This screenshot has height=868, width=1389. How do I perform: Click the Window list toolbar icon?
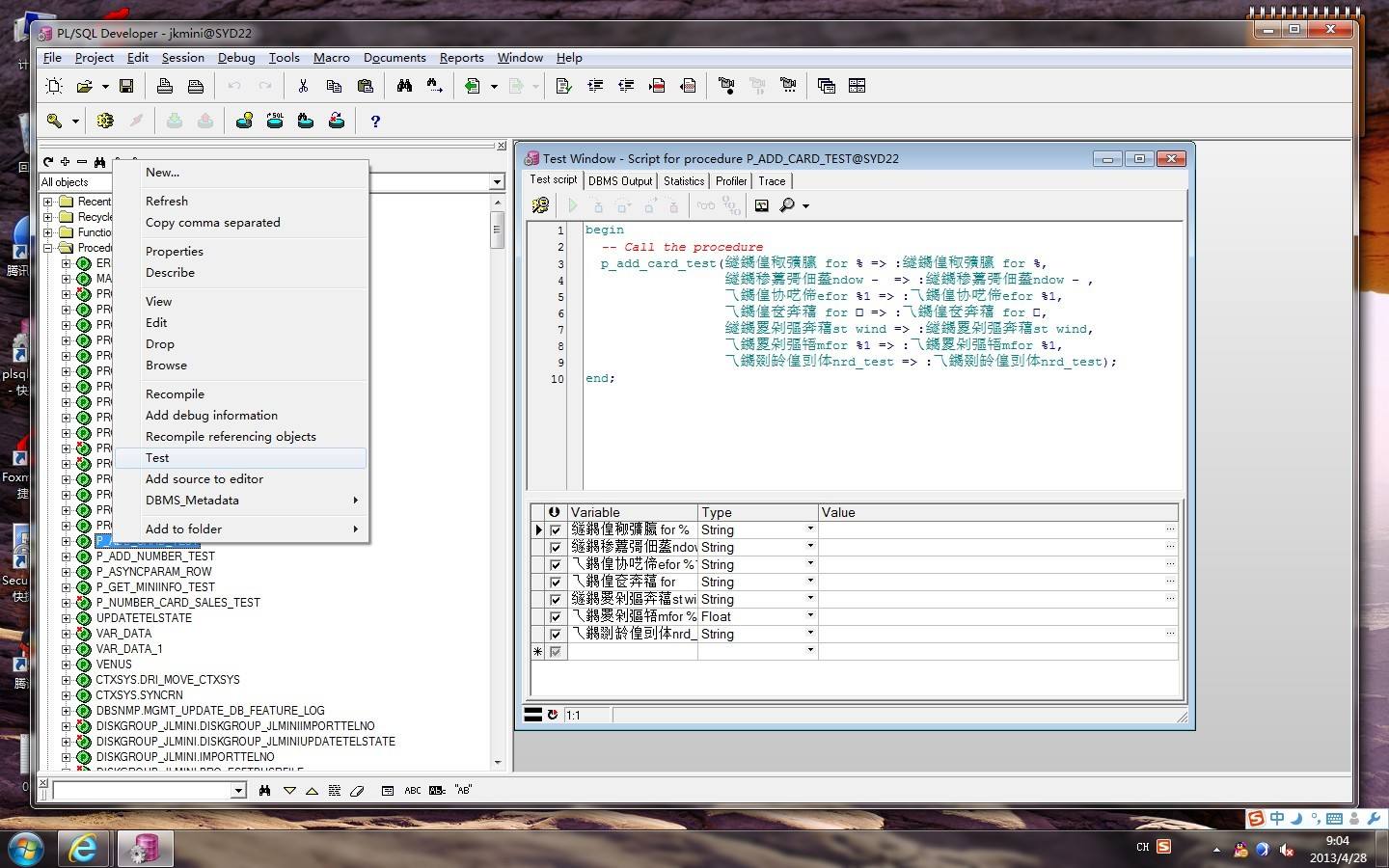(x=827, y=86)
